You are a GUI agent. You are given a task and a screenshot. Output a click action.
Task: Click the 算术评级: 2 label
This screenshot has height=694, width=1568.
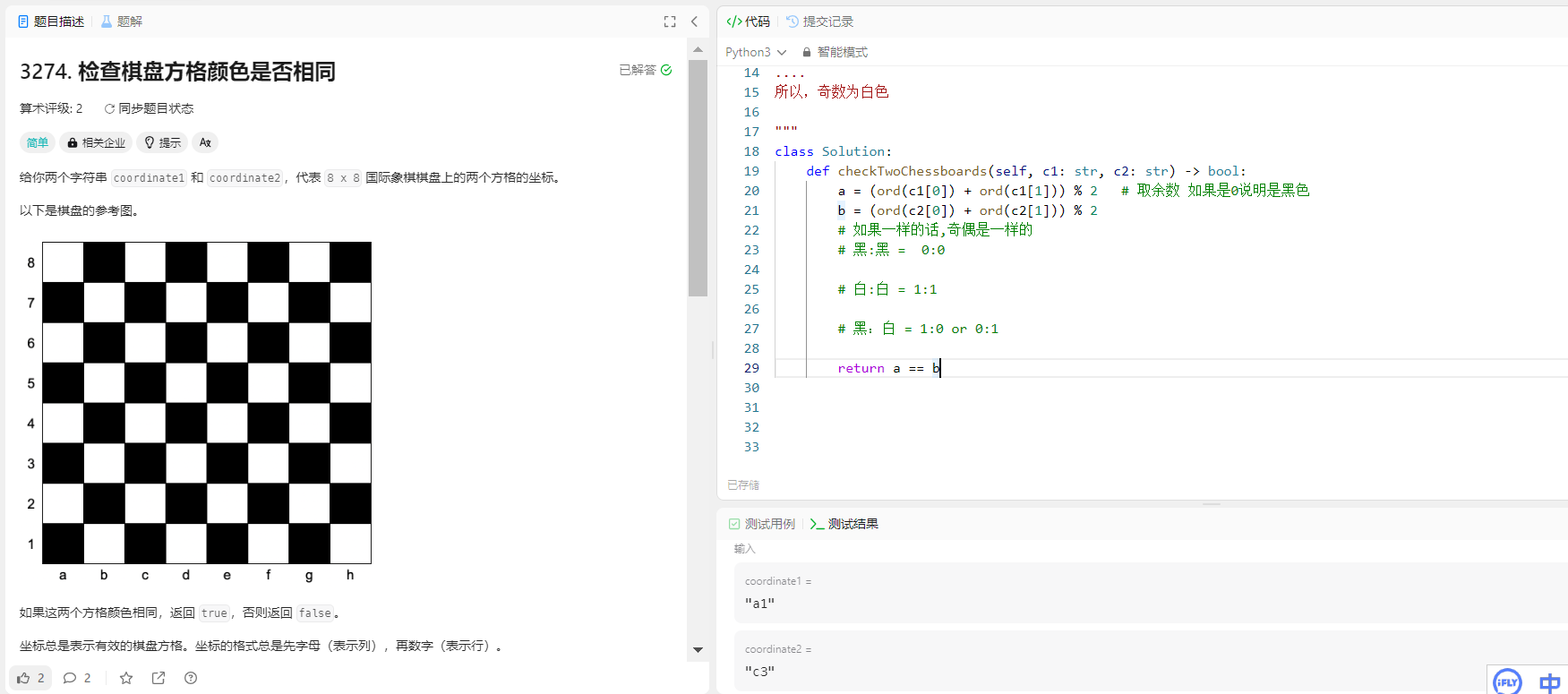pyautogui.click(x=51, y=108)
